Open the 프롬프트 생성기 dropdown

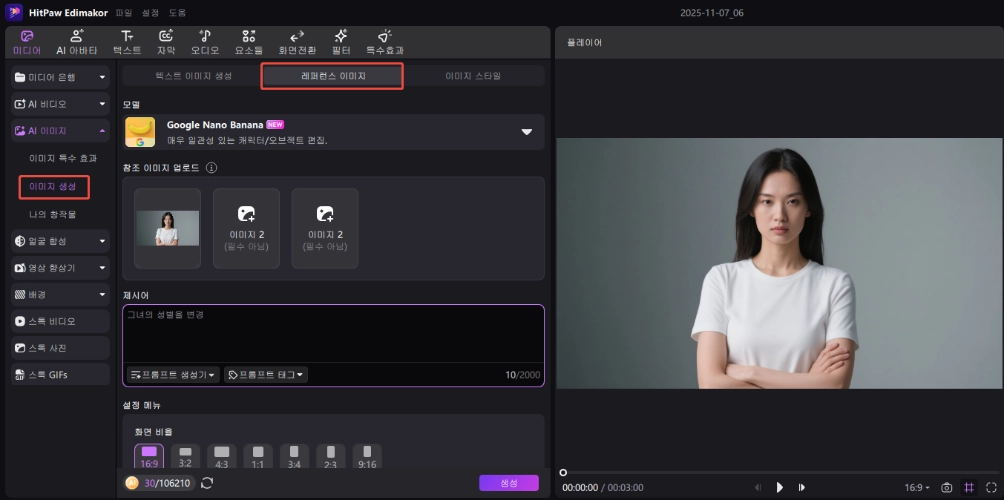click(173, 375)
